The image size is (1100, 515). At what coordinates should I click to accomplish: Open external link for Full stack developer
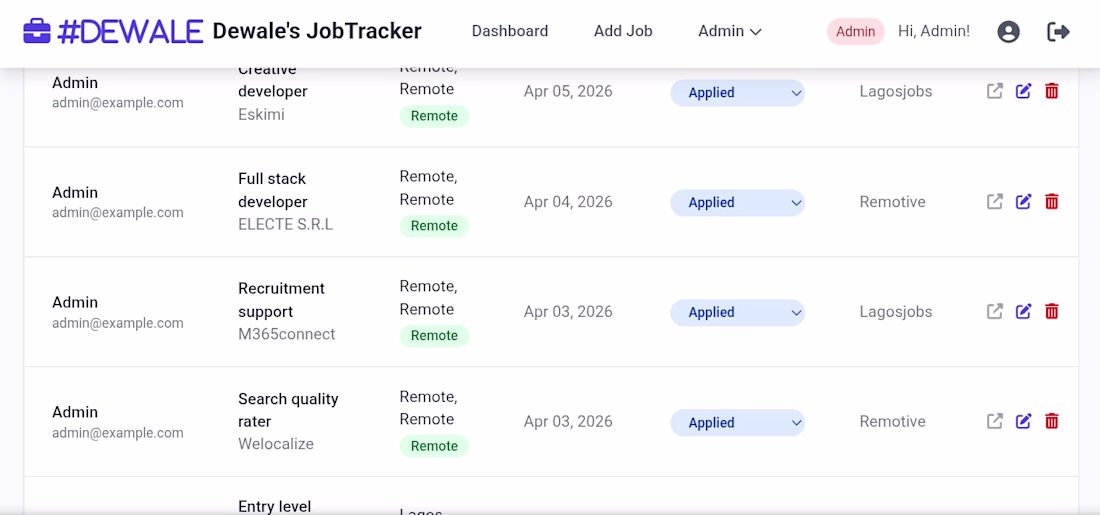coord(995,202)
